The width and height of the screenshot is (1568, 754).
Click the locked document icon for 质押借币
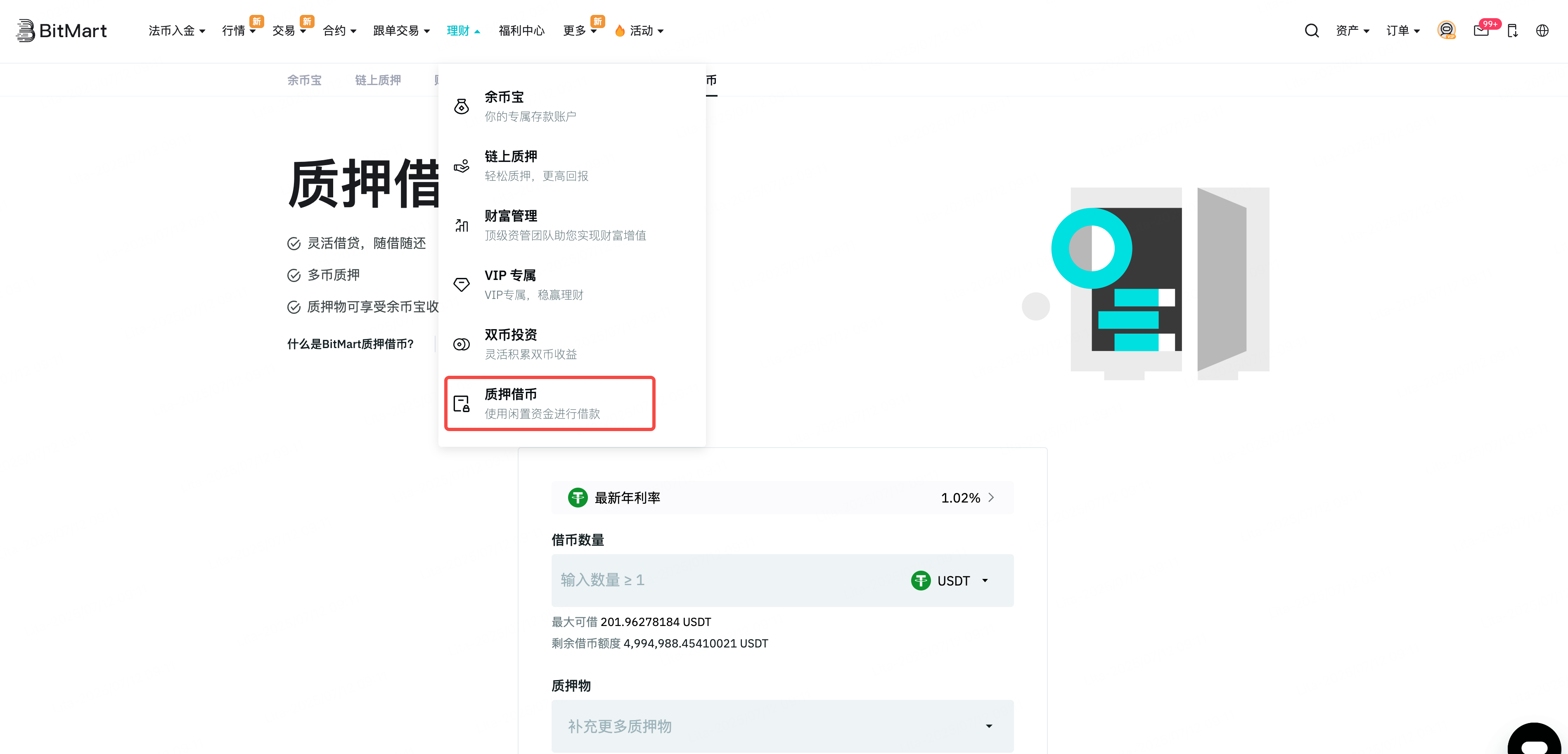[x=462, y=403]
